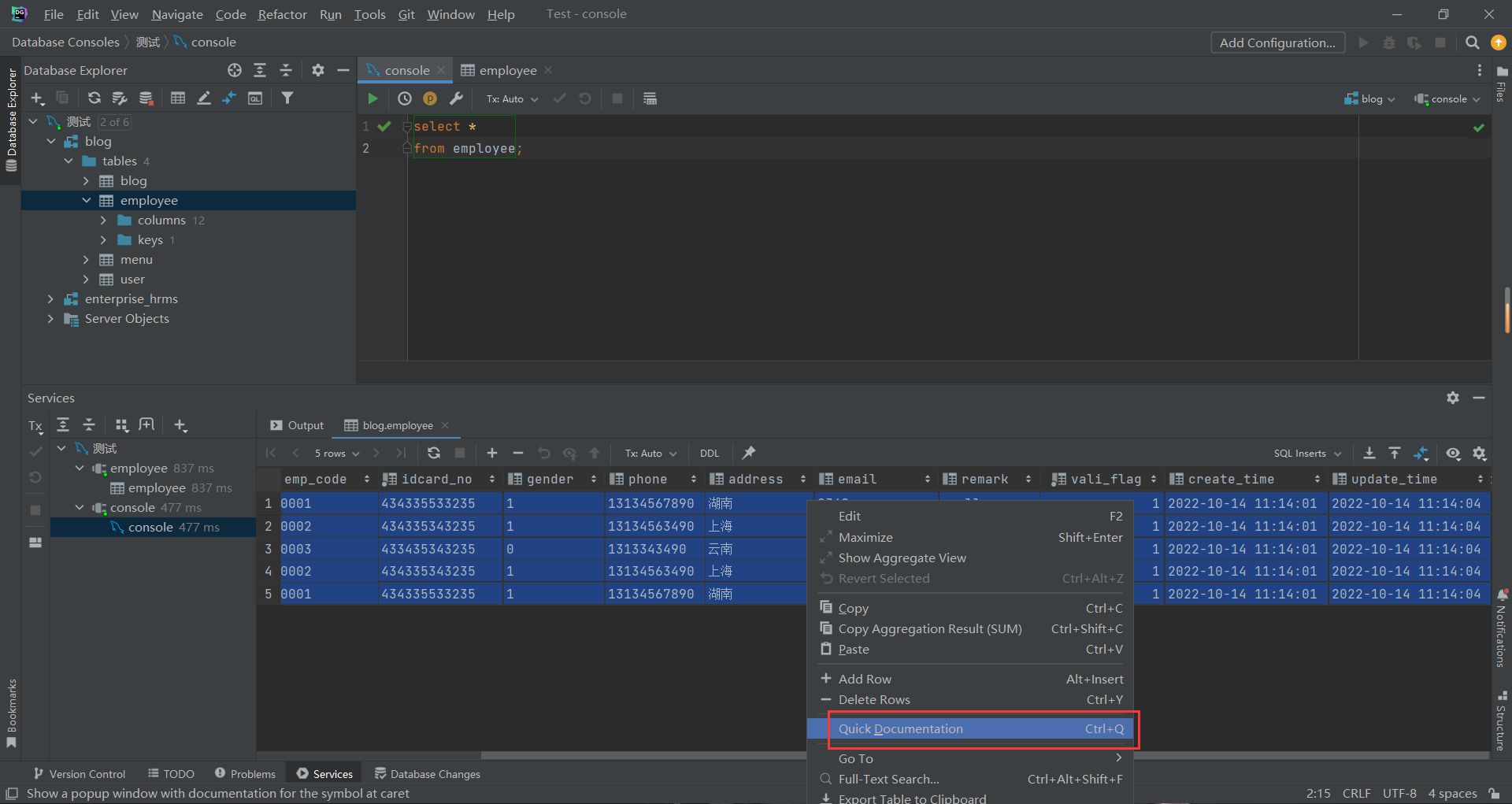Image resolution: width=1512 pixels, height=804 pixels.
Task: Open Database Explorer options gear
Action: [x=317, y=70]
